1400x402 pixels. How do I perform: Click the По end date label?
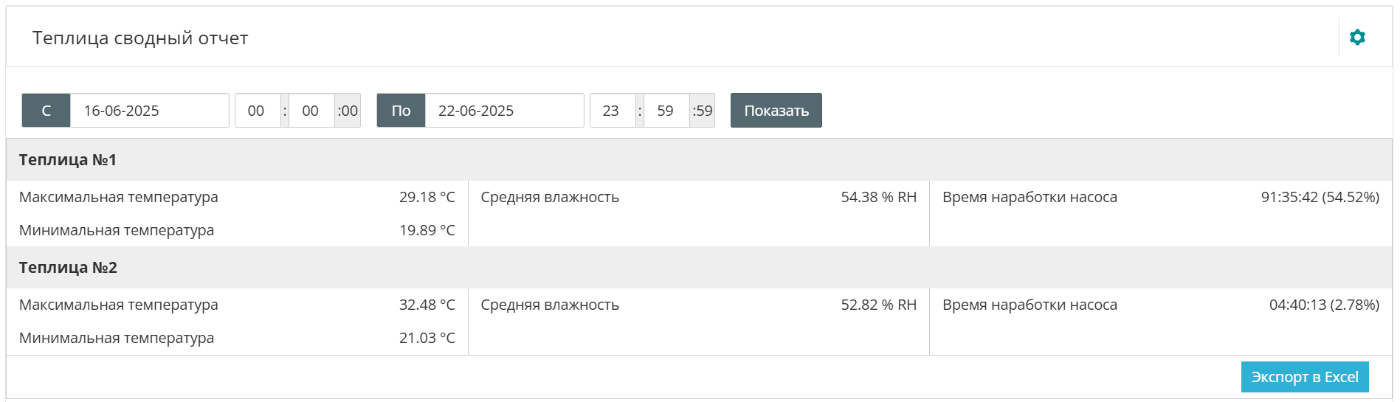tap(401, 110)
